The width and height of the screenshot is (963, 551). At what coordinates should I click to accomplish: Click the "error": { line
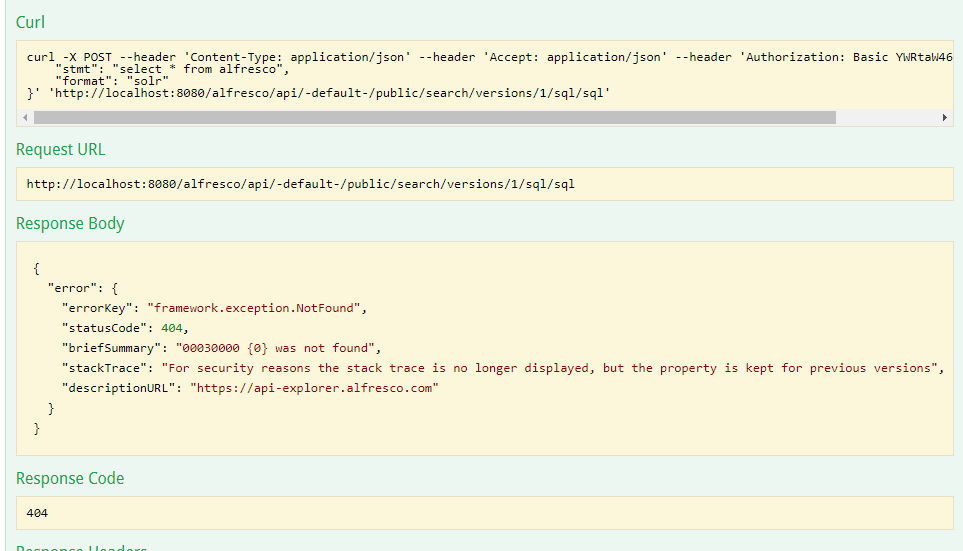coord(82,288)
